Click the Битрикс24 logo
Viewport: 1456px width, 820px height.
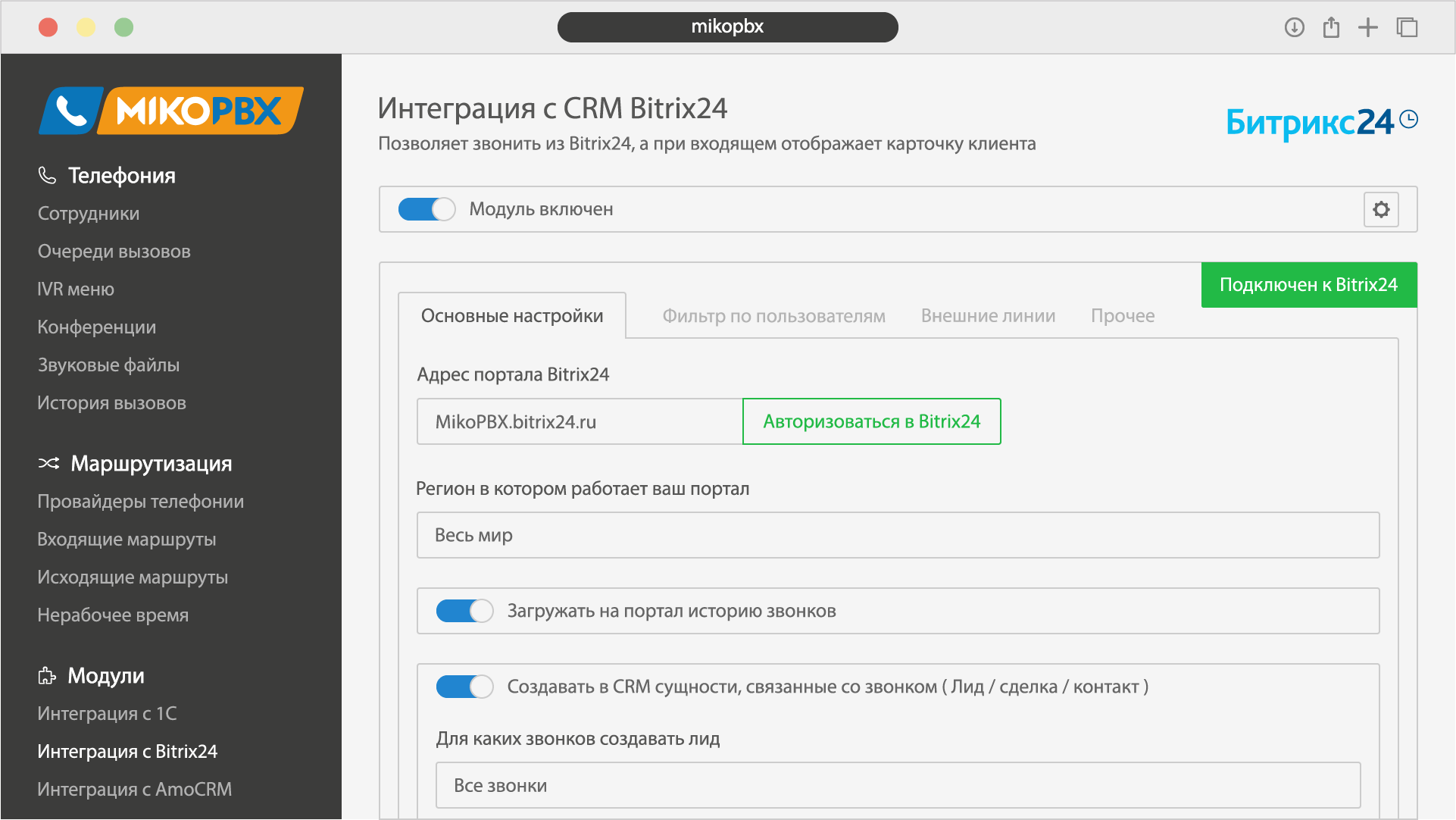pos(1320,122)
